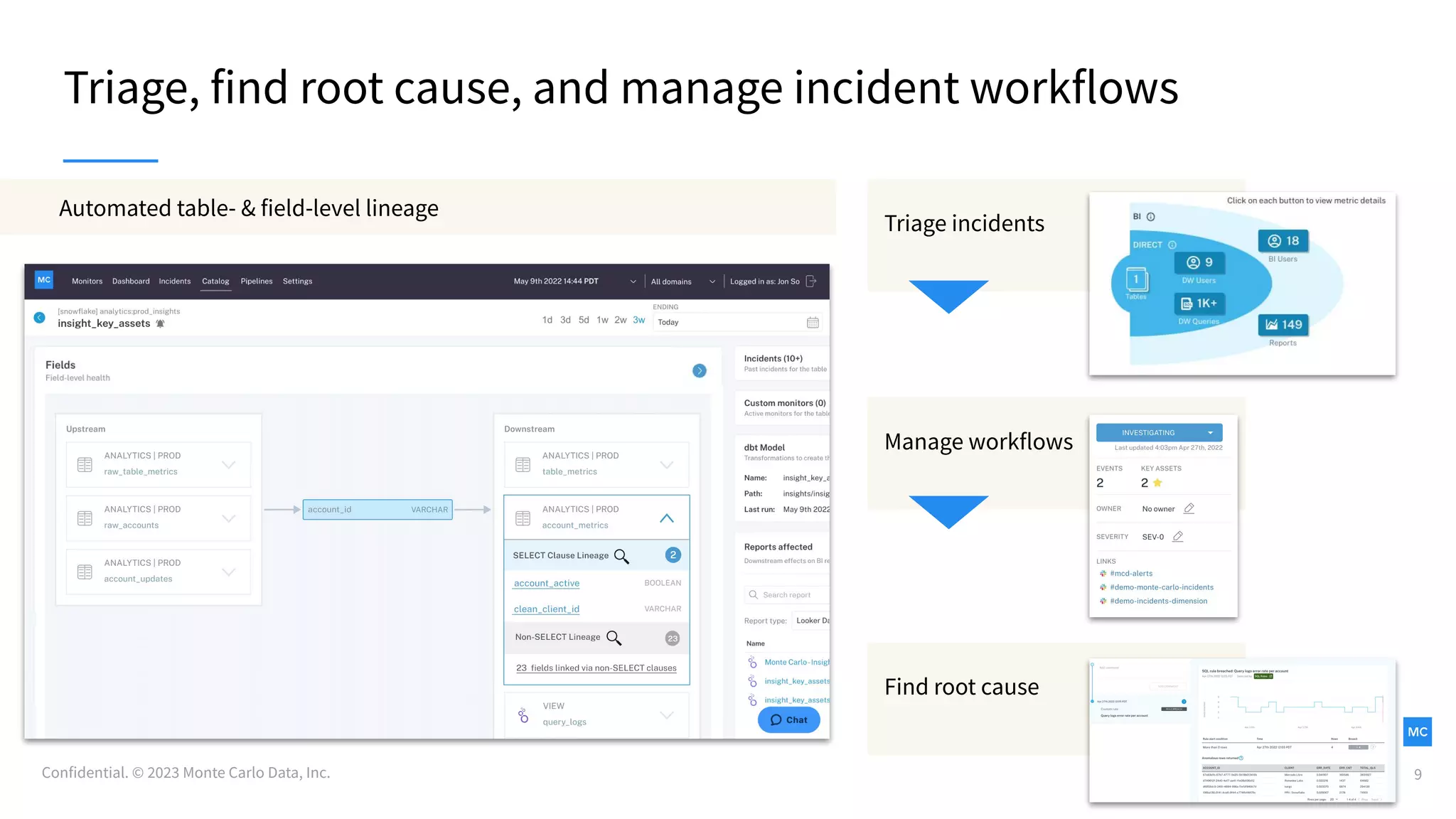Viewport: 1456px width, 819px height.
Task: Open the clean_client_id field link
Action: (547, 609)
